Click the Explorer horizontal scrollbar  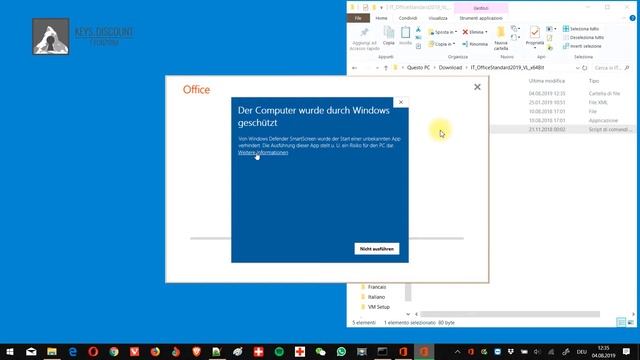(510, 314)
